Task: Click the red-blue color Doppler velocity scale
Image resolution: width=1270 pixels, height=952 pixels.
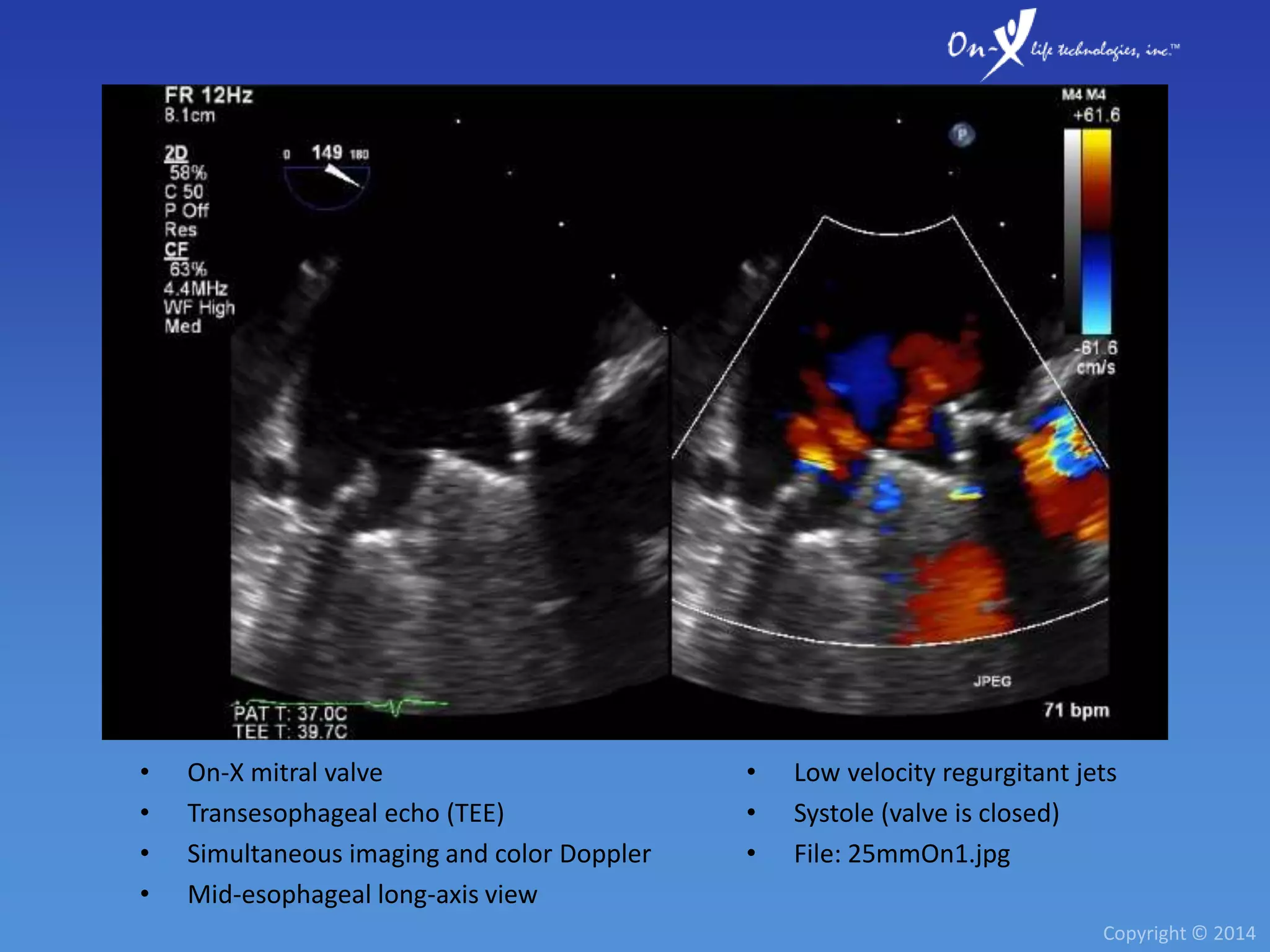Action: coord(1096,231)
